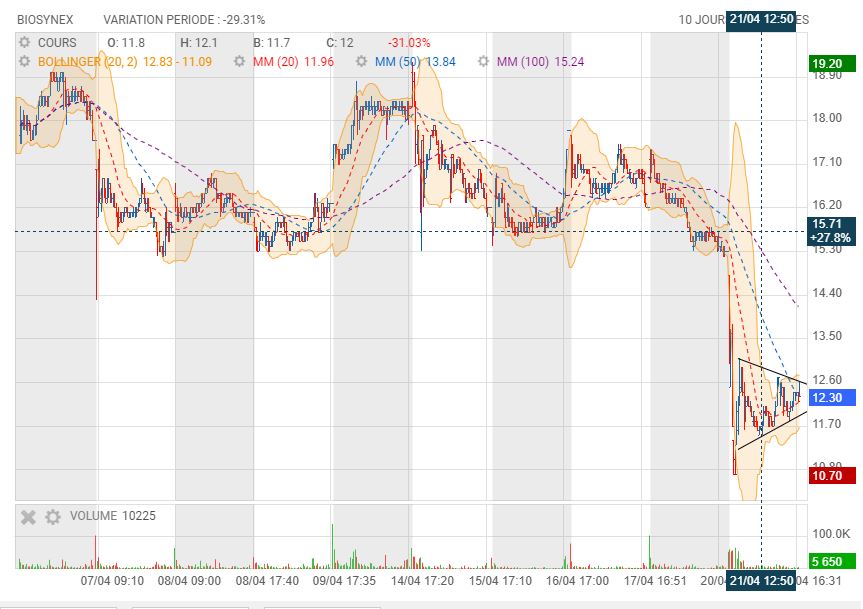863x609 pixels.
Task: Remove the VOLUME panel with X icon
Action: (x=28, y=517)
